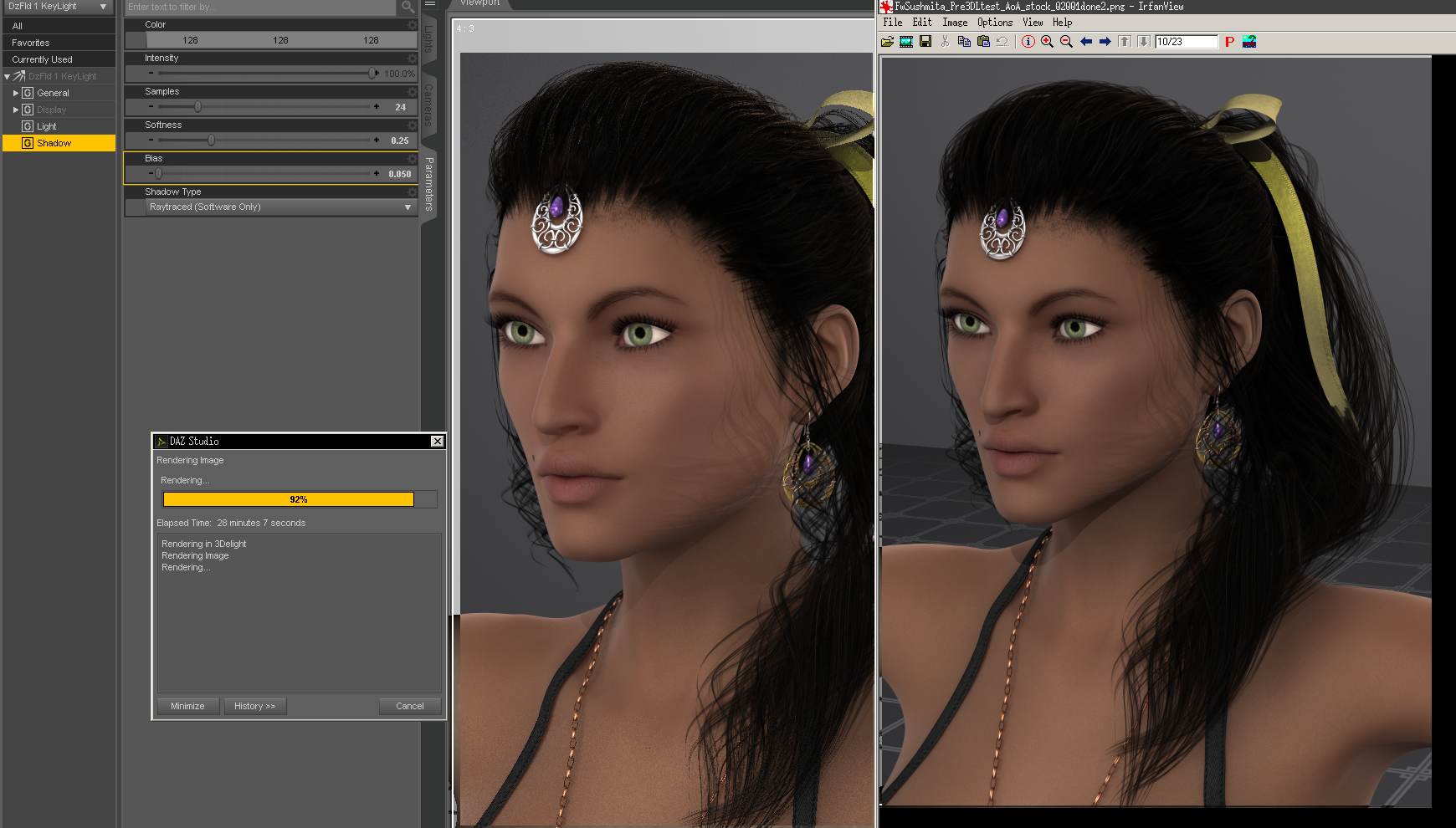Open the Shadow Type dropdown
Screen dimensions: 1456x828
click(x=281, y=207)
